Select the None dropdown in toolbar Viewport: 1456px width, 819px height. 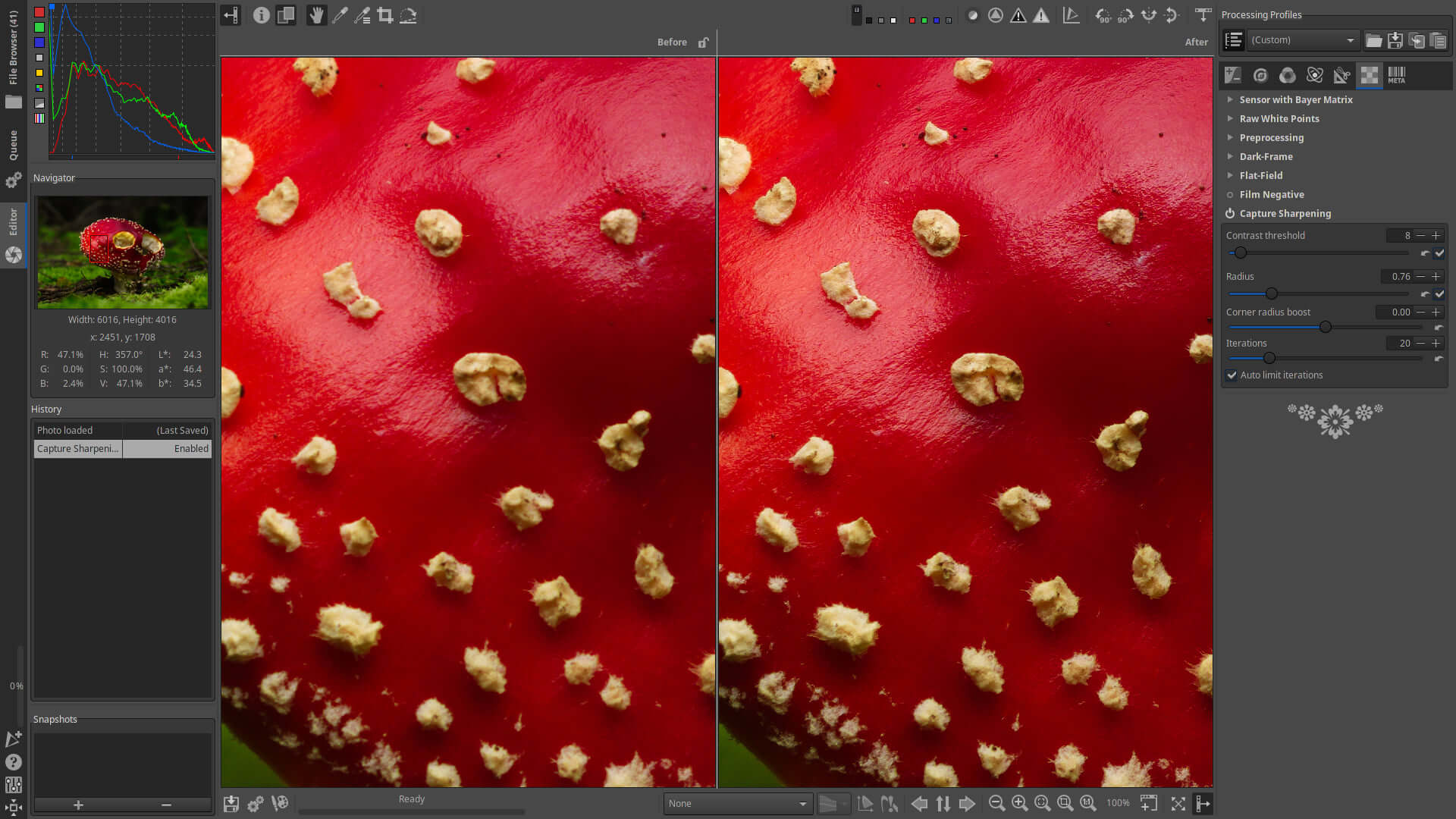[737, 803]
